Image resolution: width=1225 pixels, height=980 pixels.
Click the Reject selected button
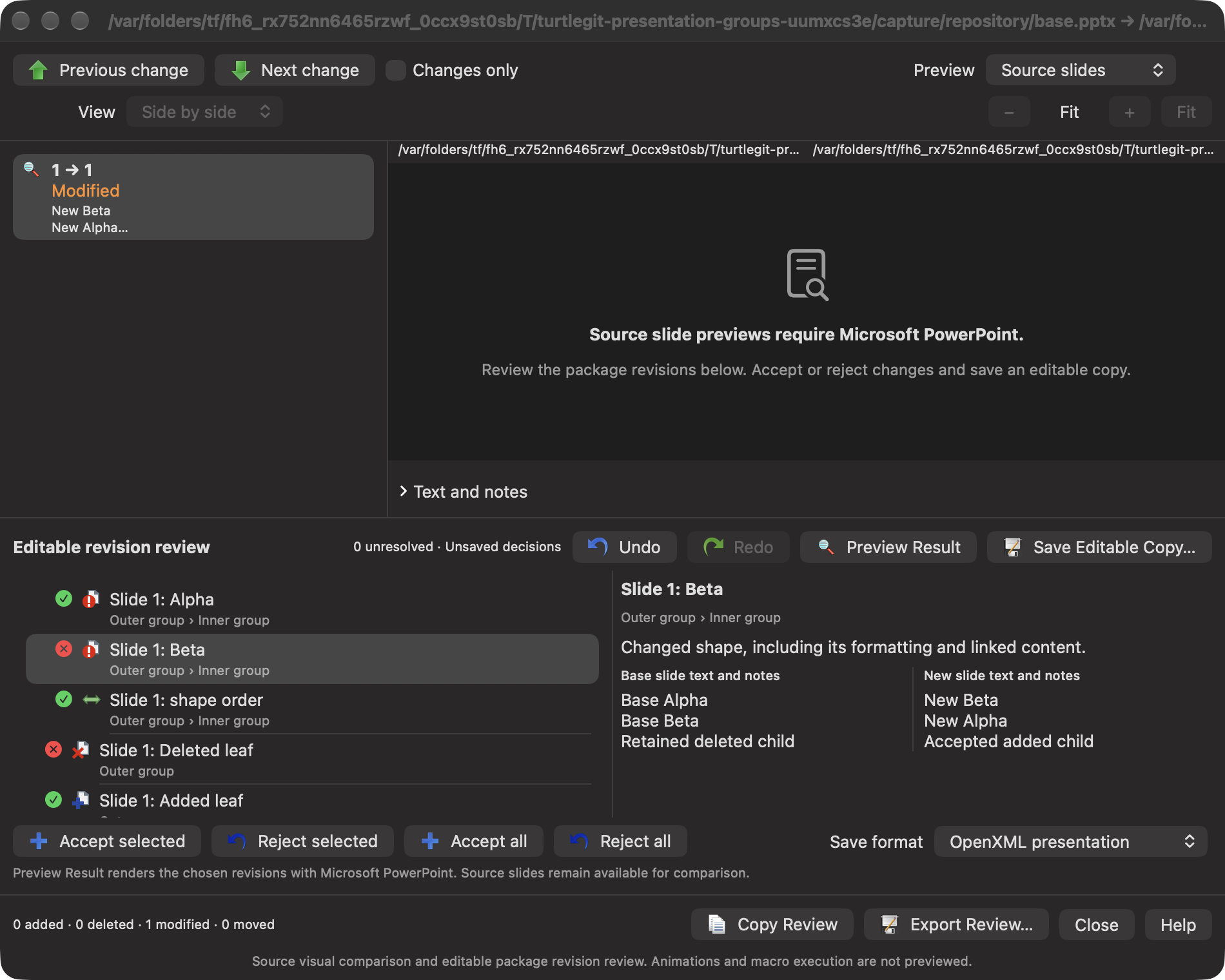302,841
